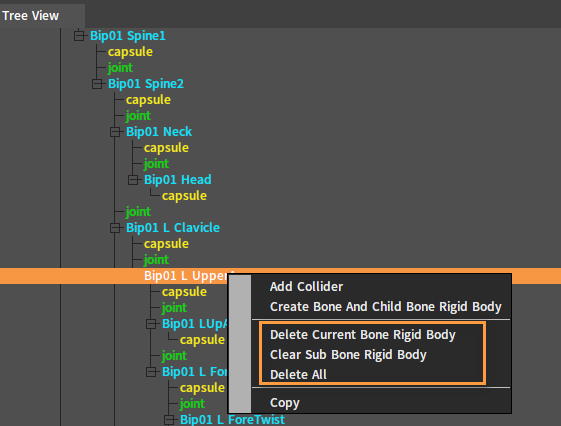Collapse the Bip01 Spine2 node
The image size is (561, 426).
coord(97,84)
